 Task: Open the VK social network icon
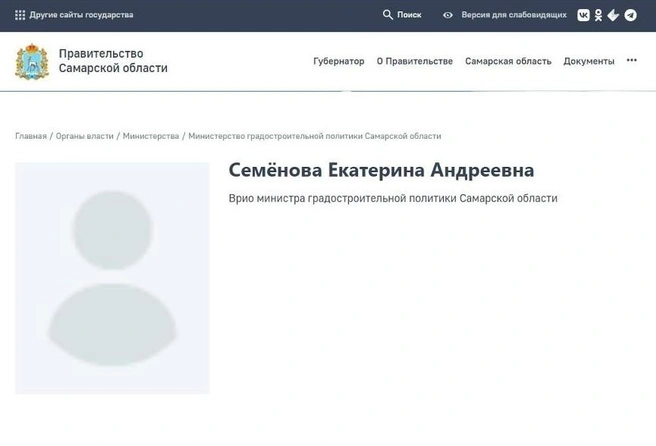click(x=583, y=15)
